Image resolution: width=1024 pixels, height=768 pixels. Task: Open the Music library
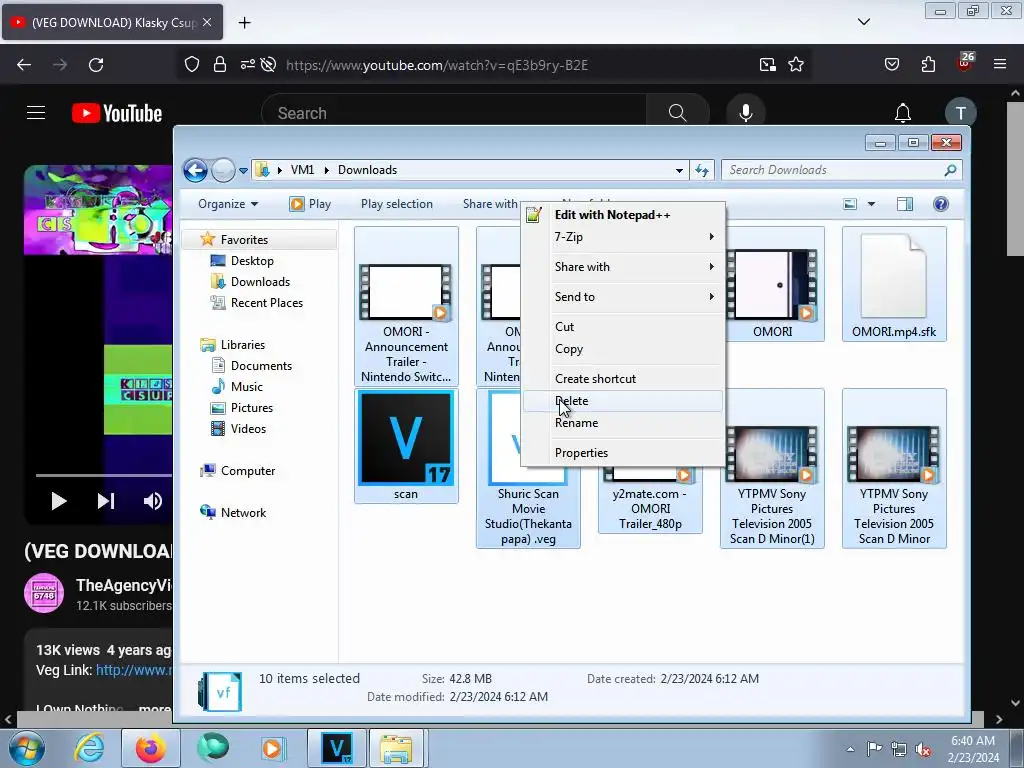[246, 387]
